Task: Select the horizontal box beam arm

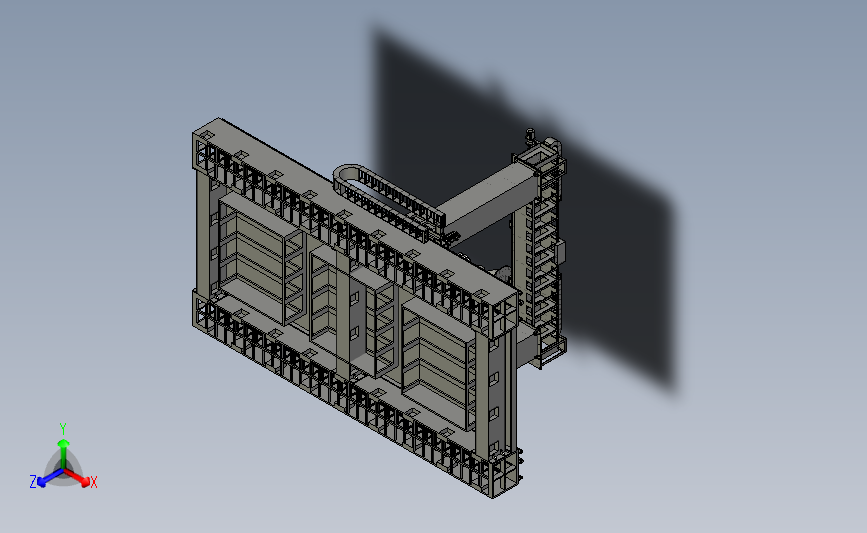Action: click(489, 202)
